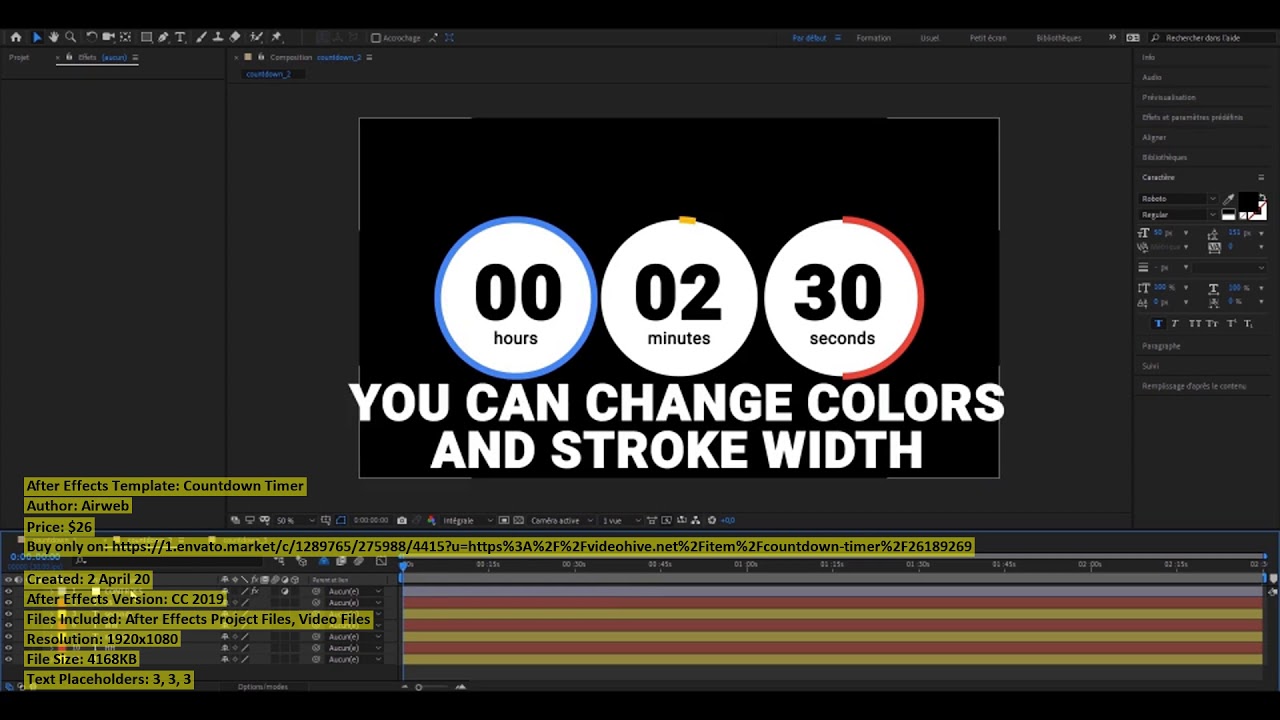Select the Eraser tool
Viewport: 1280px width, 720px height.
(x=234, y=37)
